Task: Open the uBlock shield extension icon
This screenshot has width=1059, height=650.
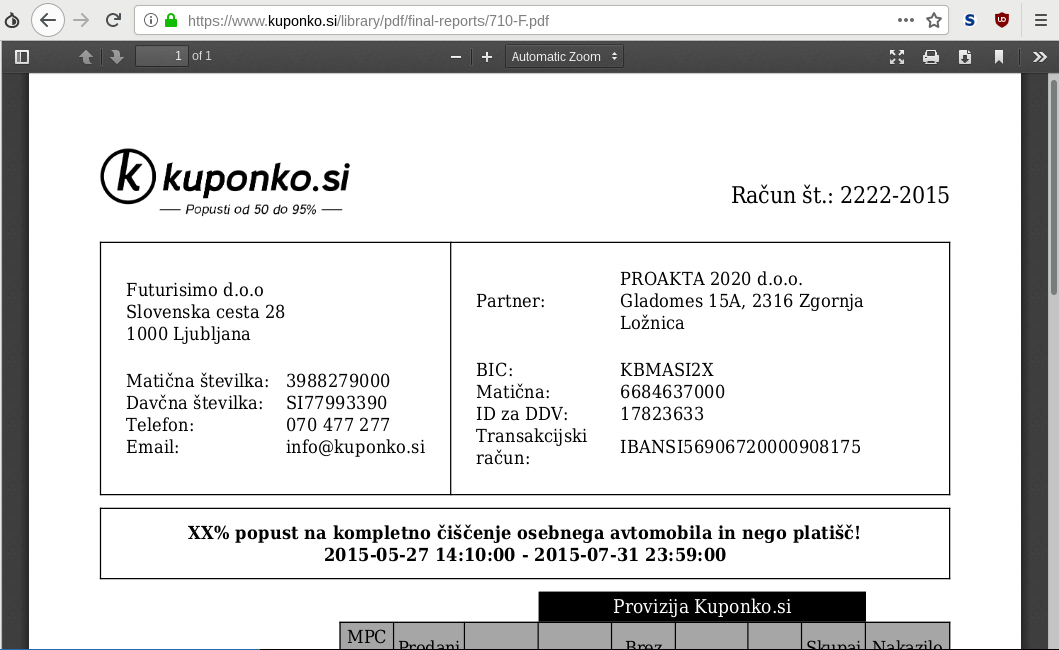Action: [x=1002, y=20]
